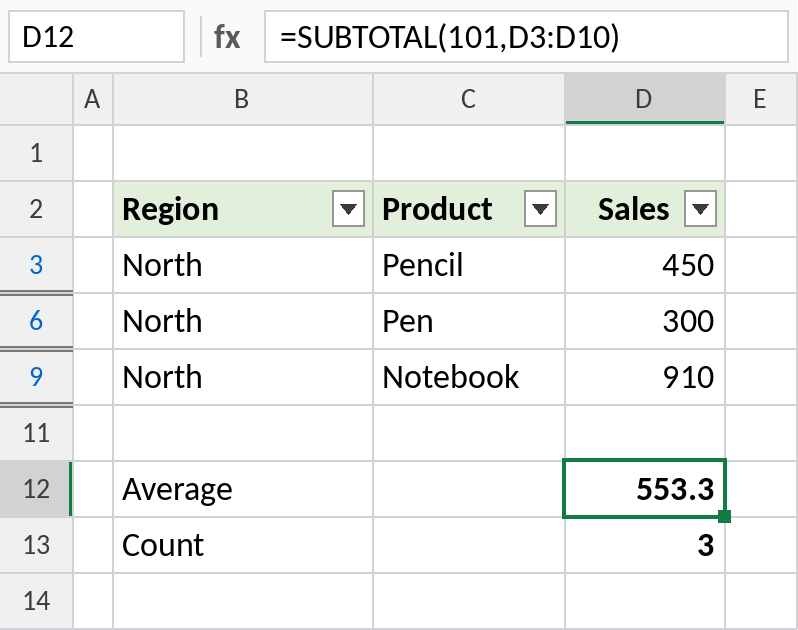Select column B header

pyautogui.click(x=243, y=99)
